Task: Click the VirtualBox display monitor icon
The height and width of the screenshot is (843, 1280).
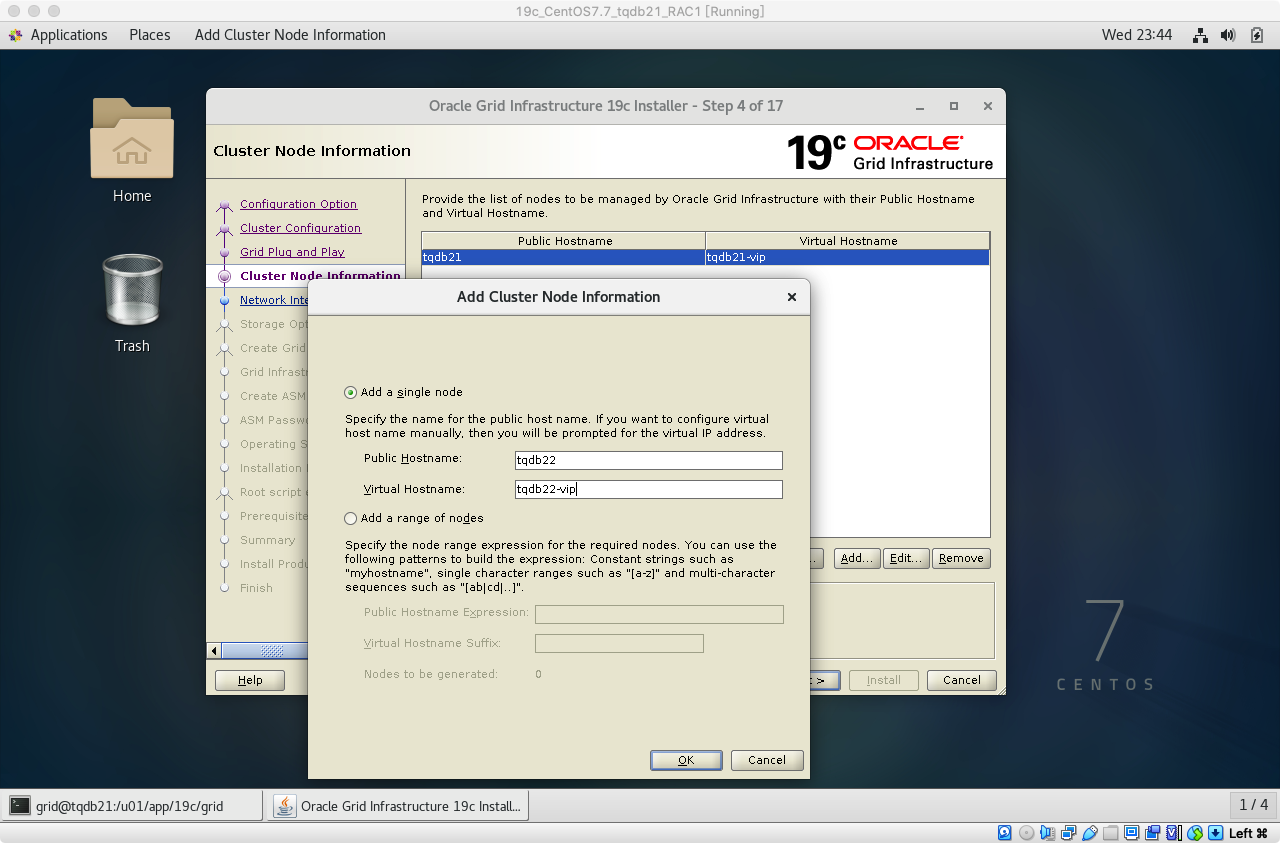Action: 1132,832
